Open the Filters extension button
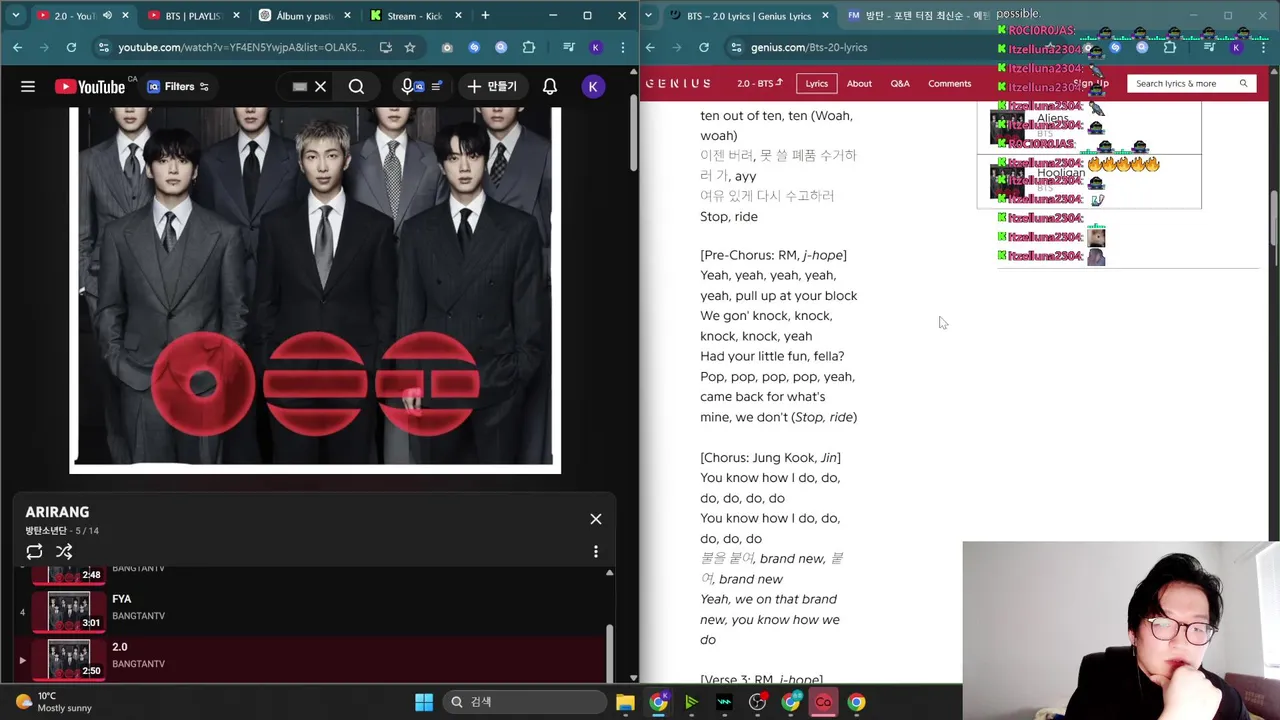This screenshot has width=1280, height=720. 178,87
